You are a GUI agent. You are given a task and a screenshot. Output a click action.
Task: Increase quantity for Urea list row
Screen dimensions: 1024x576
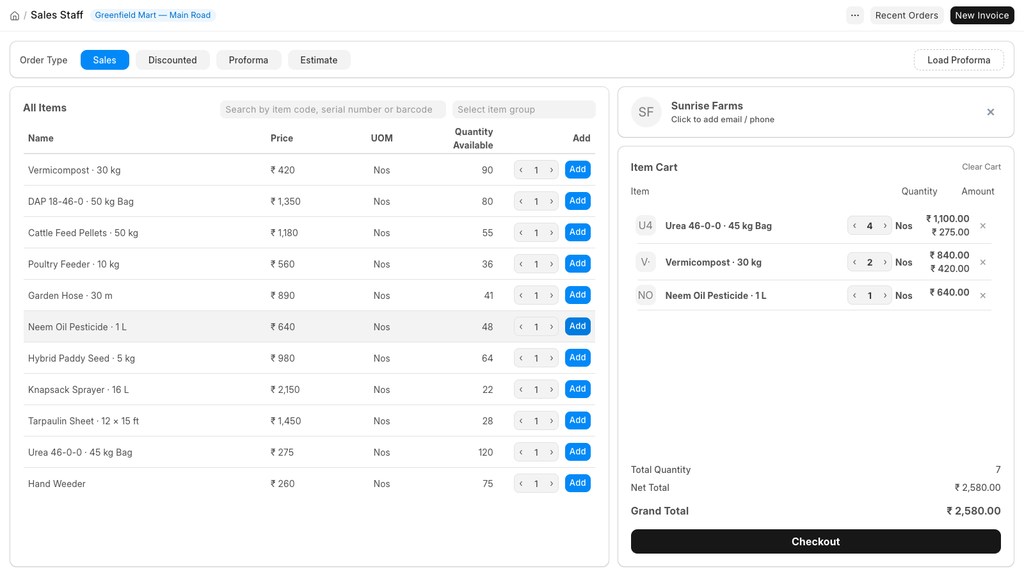[552, 452]
